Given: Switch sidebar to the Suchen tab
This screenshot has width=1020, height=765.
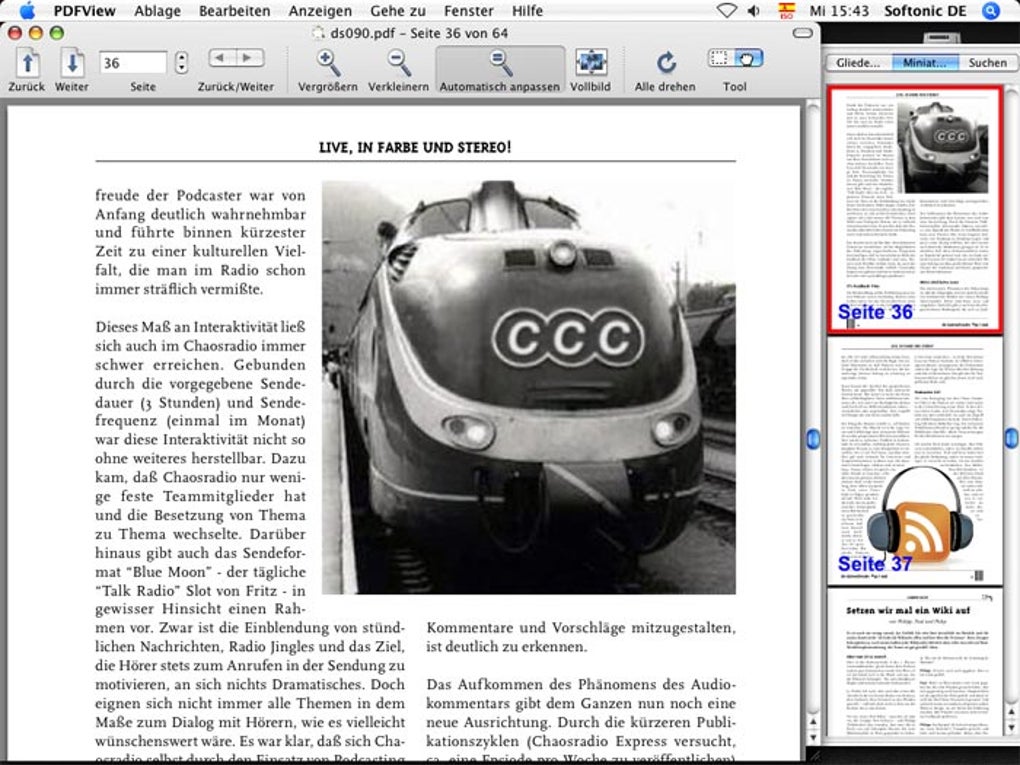Looking at the screenshot, I should (x=986, y=62).
